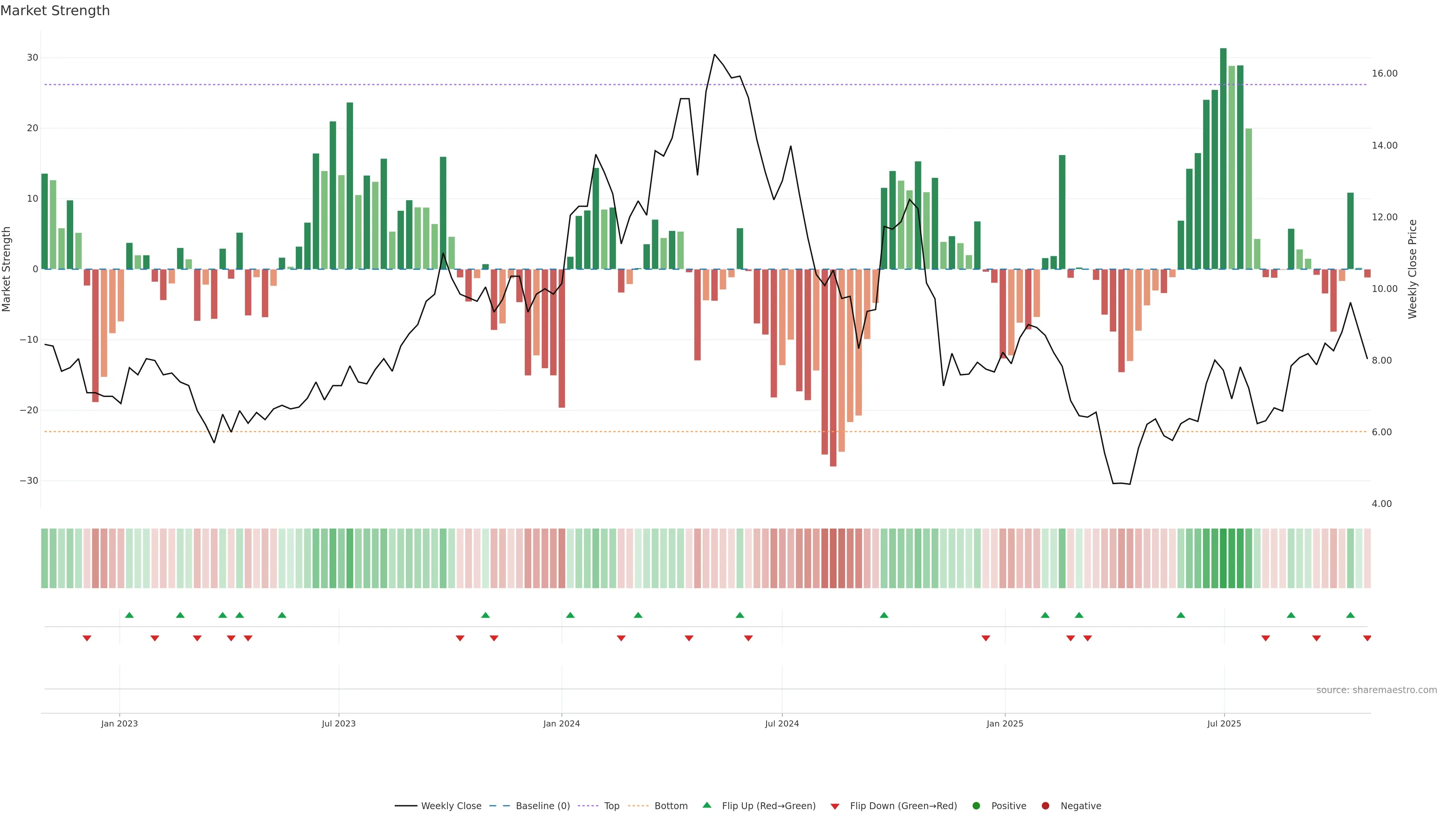The image size is (1456, 819).
Task: Click the Negative red dot legend icon
Action: [1045, 805]
